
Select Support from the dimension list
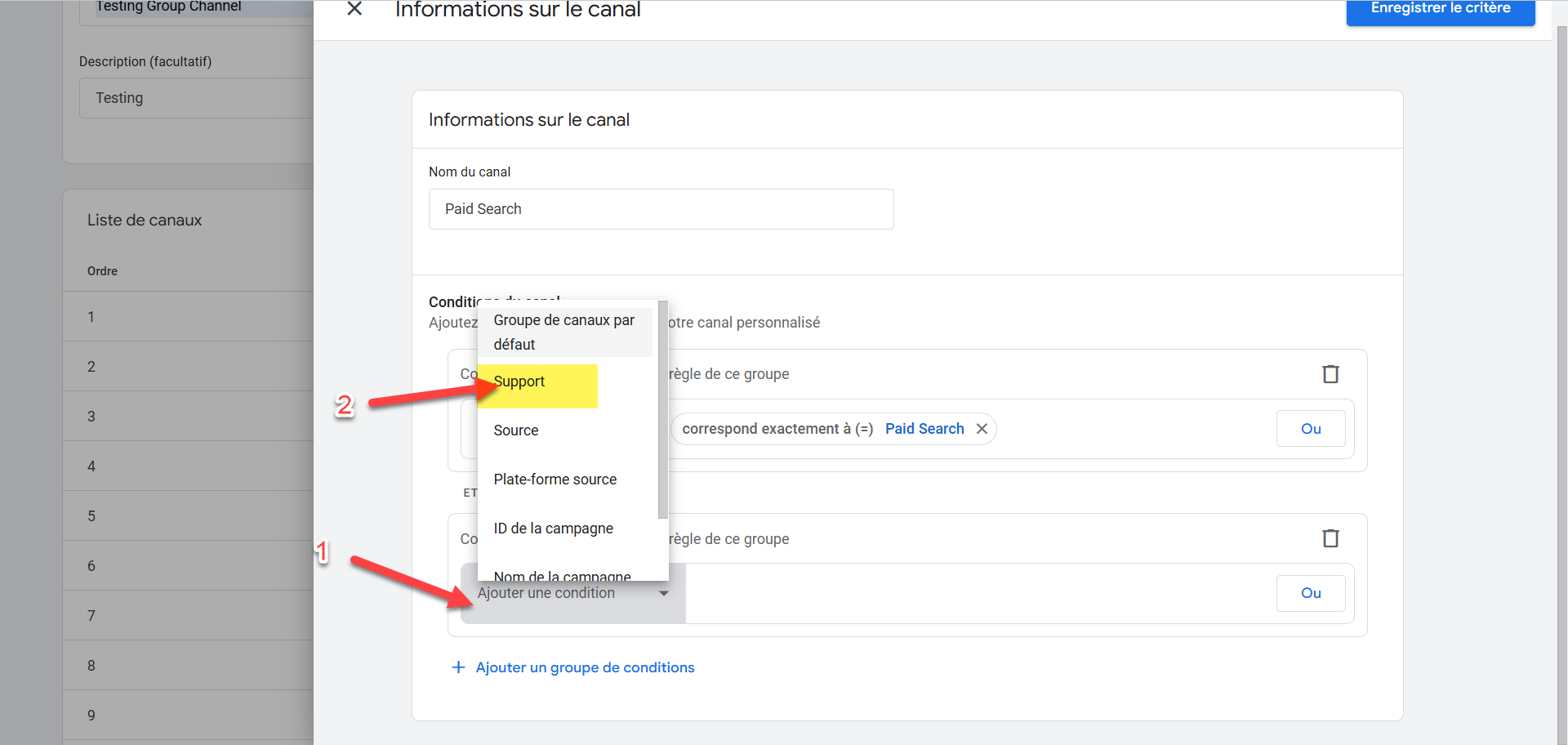(519, 381)
